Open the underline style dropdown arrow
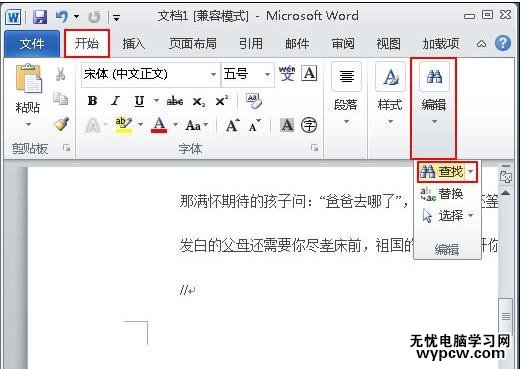Image resolution: width=521 pixels, height=369 pixels. [x=156, y=100]
